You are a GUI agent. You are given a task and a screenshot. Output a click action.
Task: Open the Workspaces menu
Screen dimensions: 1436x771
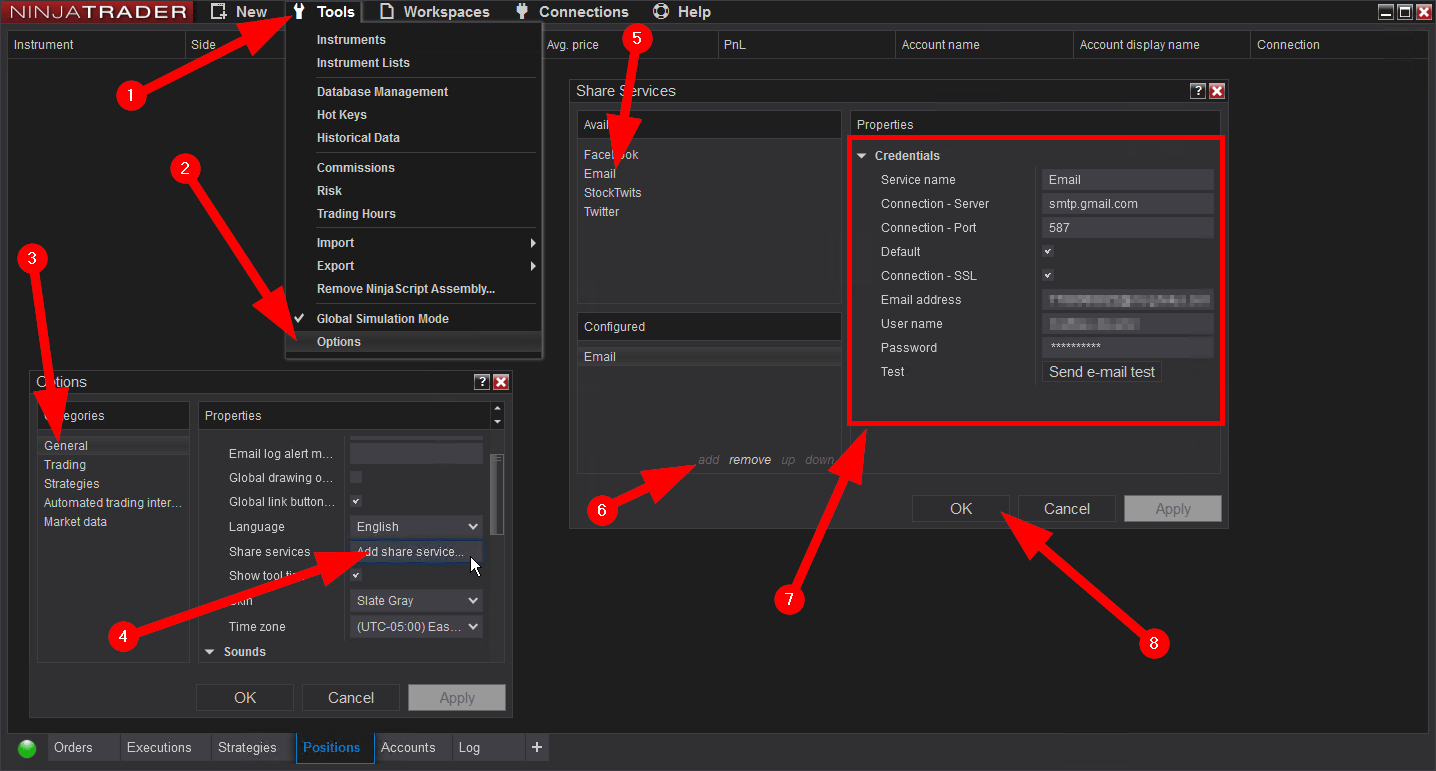click(434, 12)
